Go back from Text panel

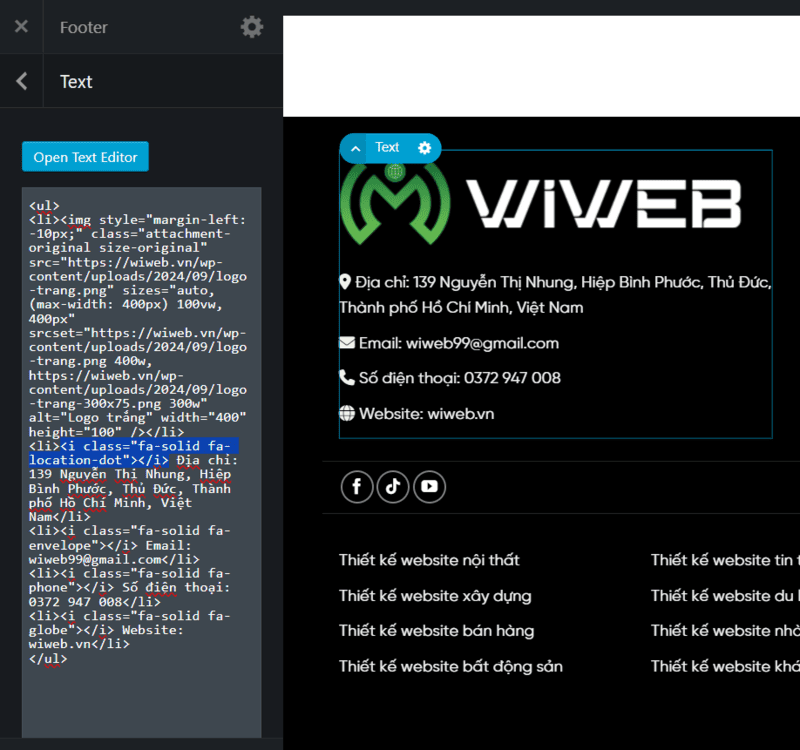coord(21,81)
